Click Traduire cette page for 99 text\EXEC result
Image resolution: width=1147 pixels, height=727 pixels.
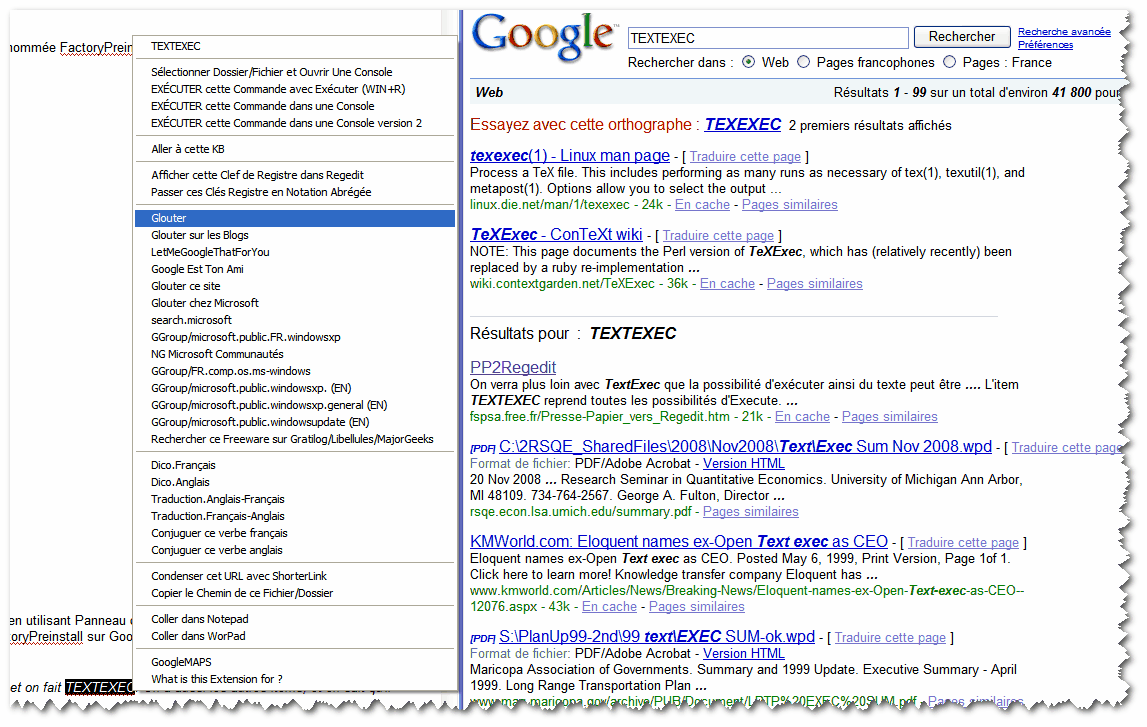(890, 638)
